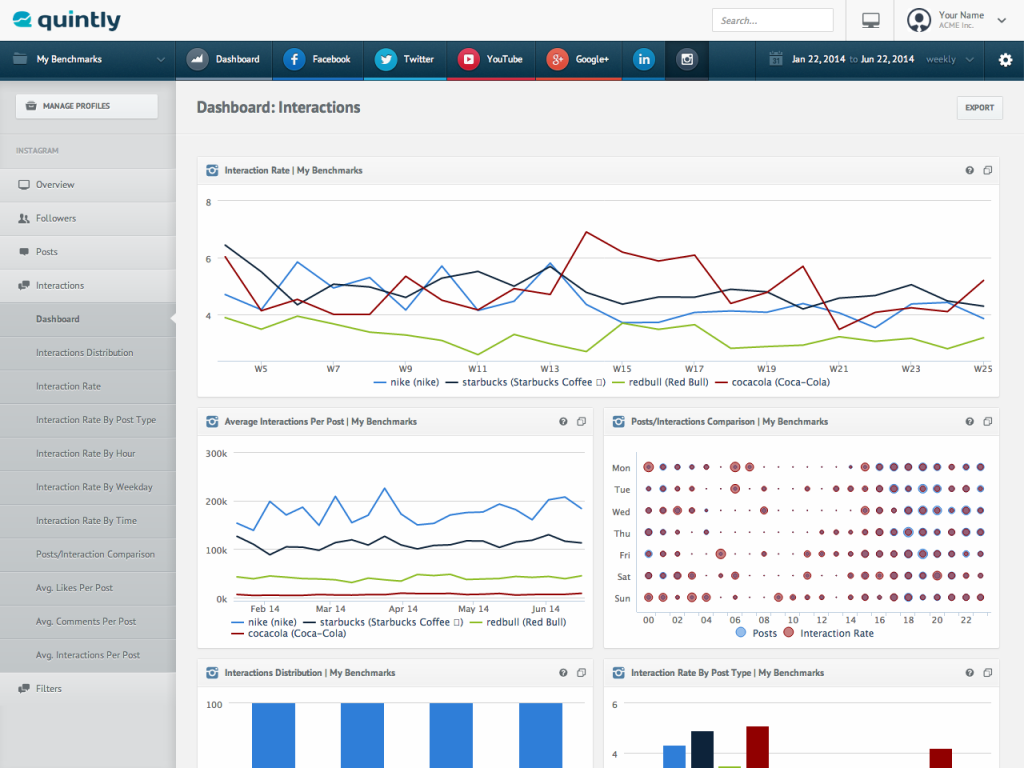Screen dimensions: 1024x768
Task: Click the YouTube play icon
Action: coord(468,59)
